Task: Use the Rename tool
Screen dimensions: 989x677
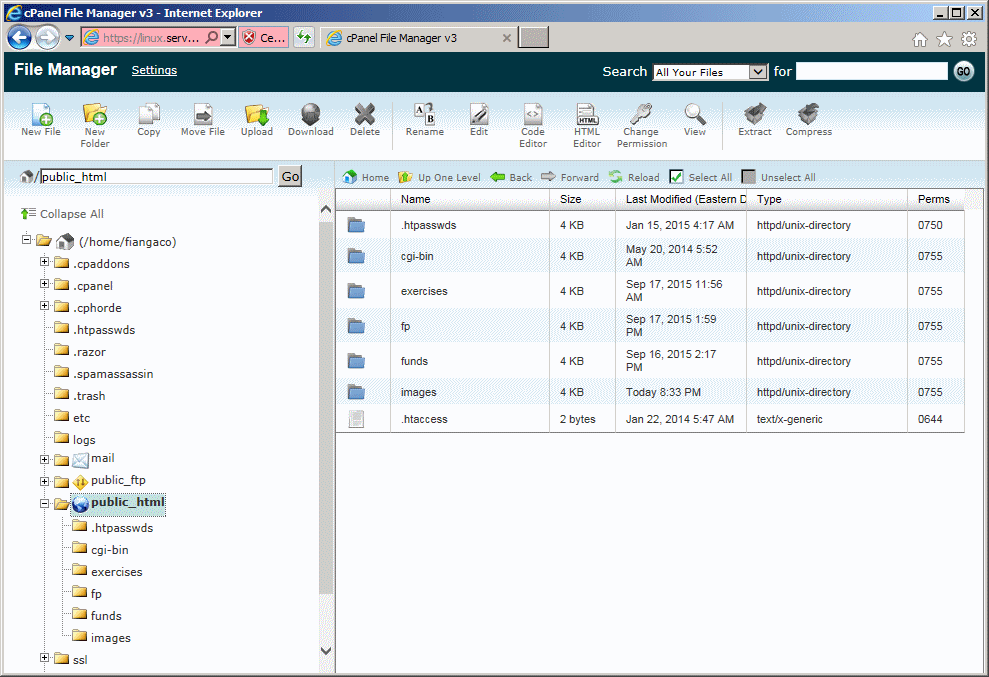Action: point(424,120)
